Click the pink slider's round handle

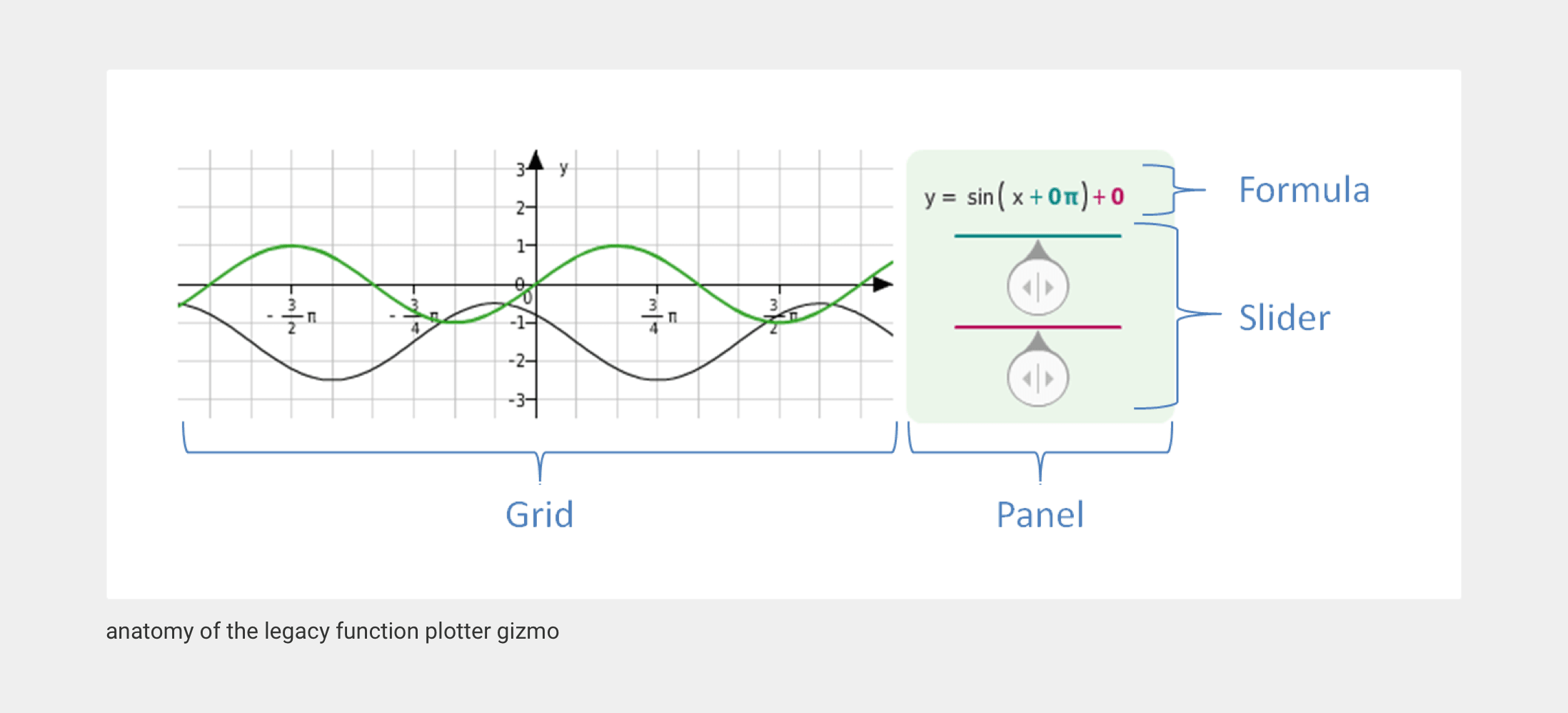[1037, 378]
